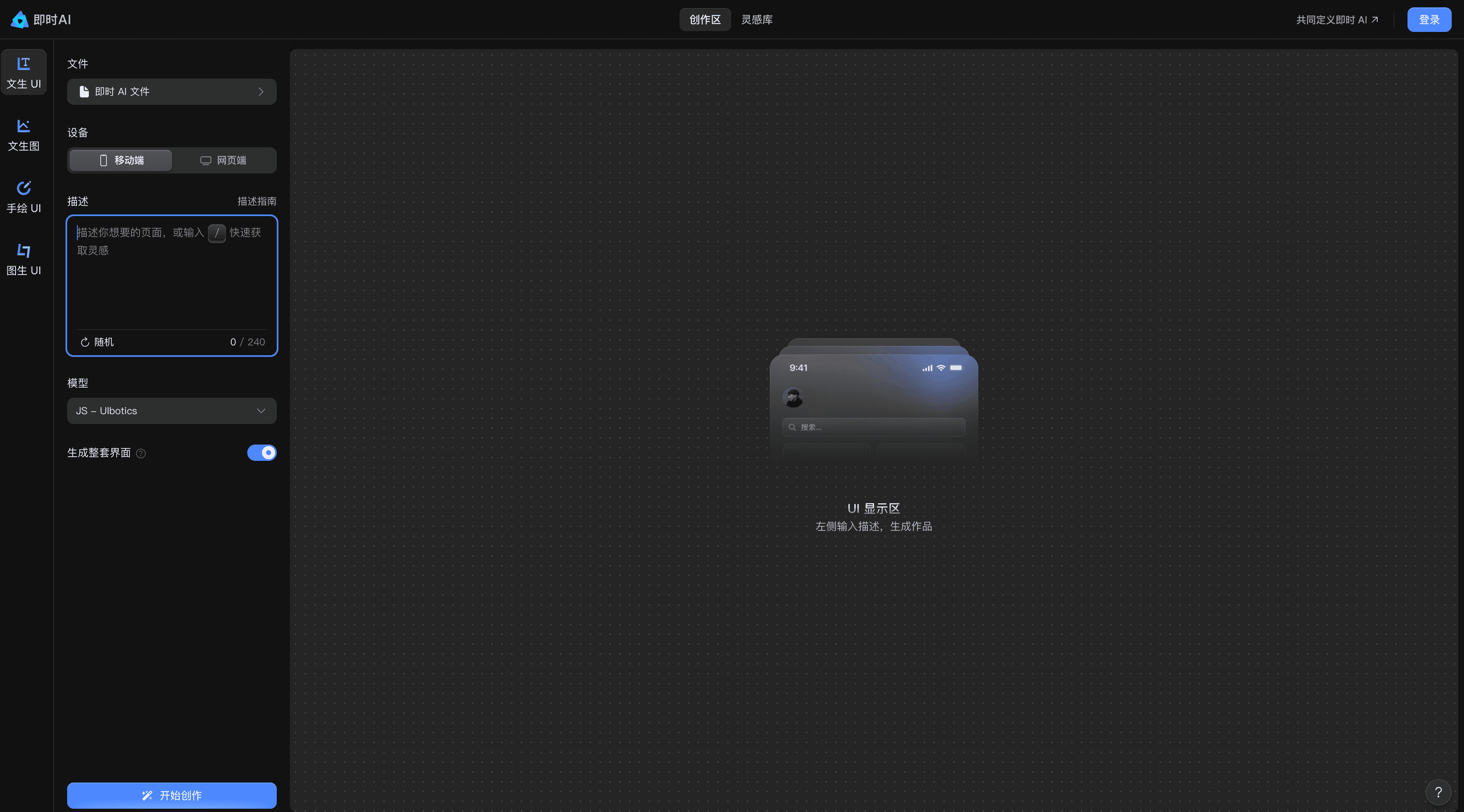Choose the 移动端 device option

point(120,160)
